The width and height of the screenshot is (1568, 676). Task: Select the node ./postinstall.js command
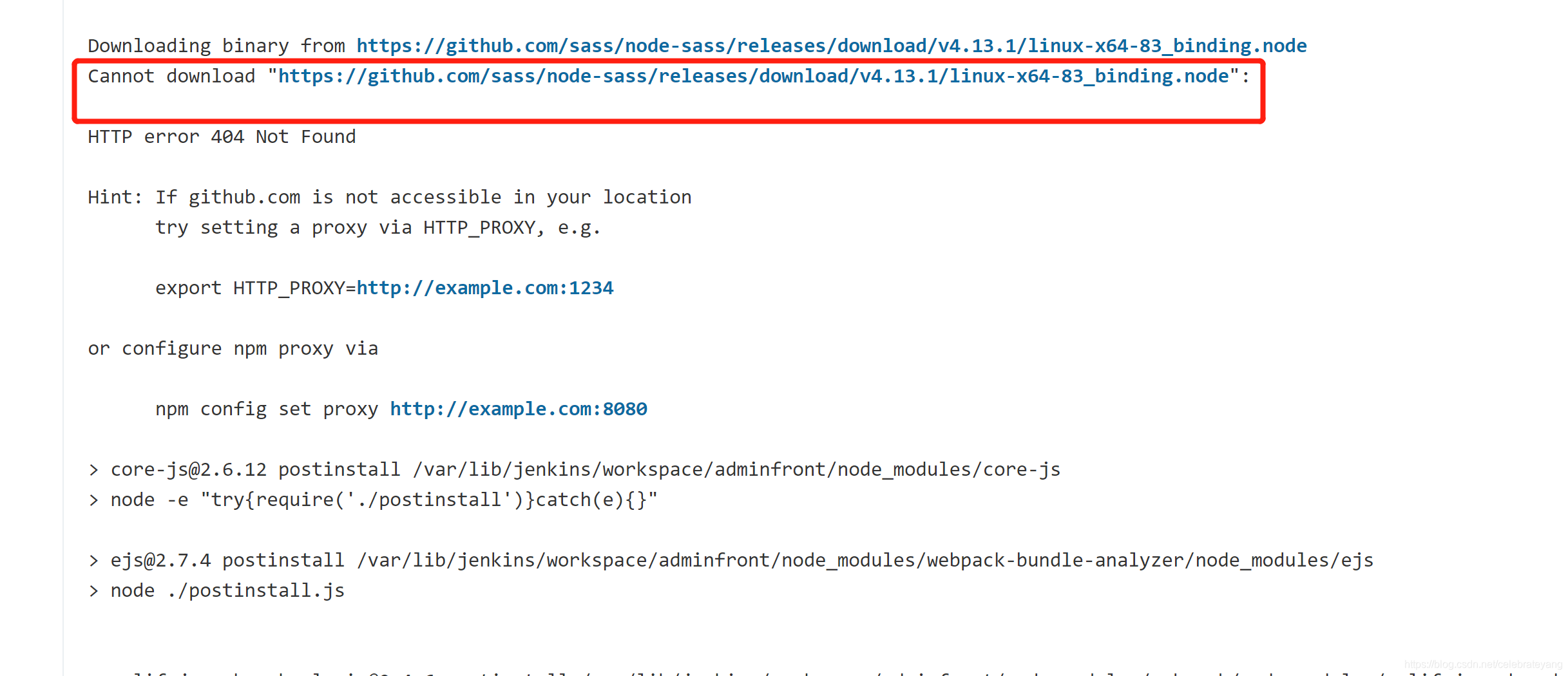click(225, 590)
